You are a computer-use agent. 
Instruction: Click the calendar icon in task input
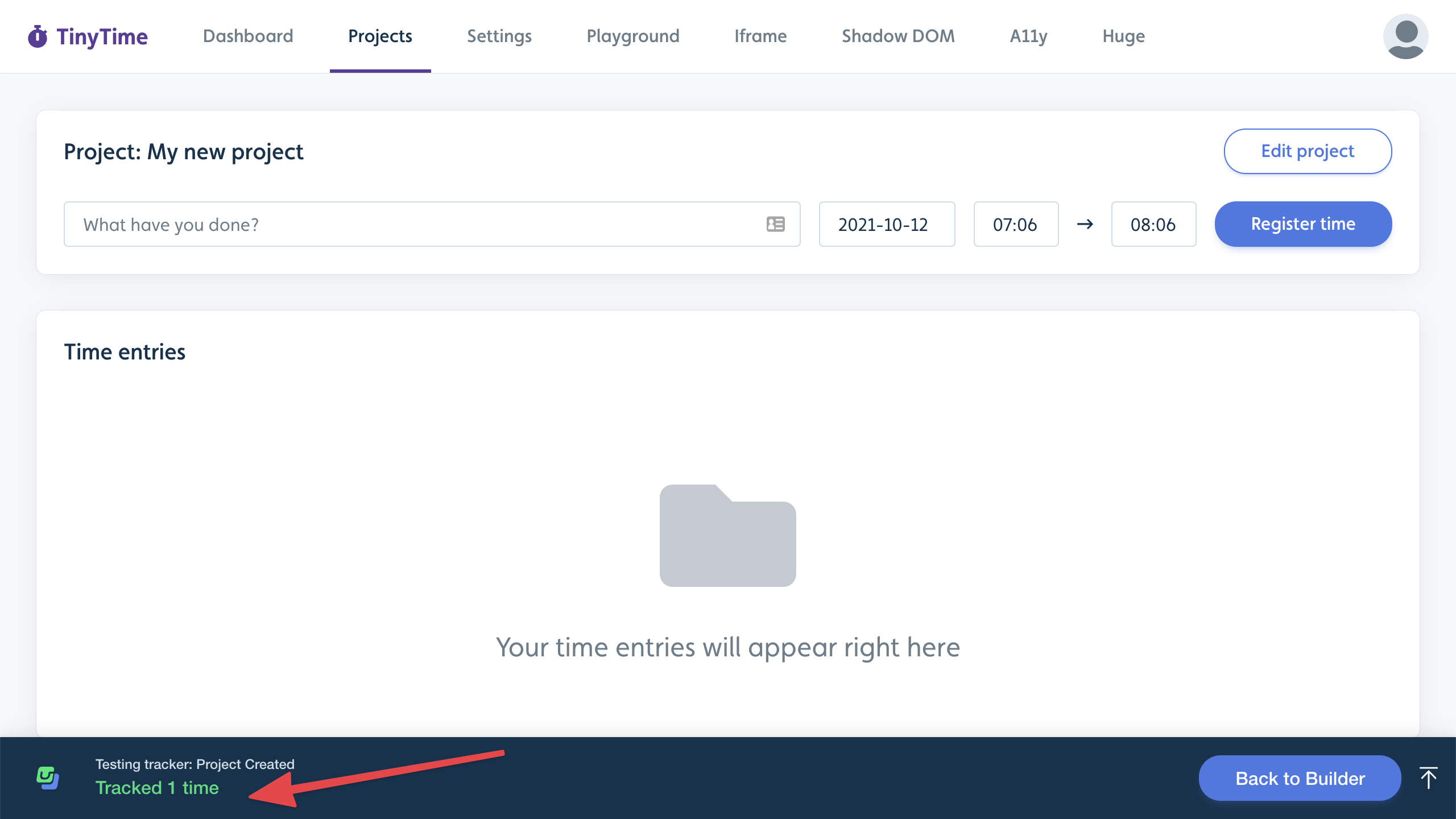coord(776,224)
